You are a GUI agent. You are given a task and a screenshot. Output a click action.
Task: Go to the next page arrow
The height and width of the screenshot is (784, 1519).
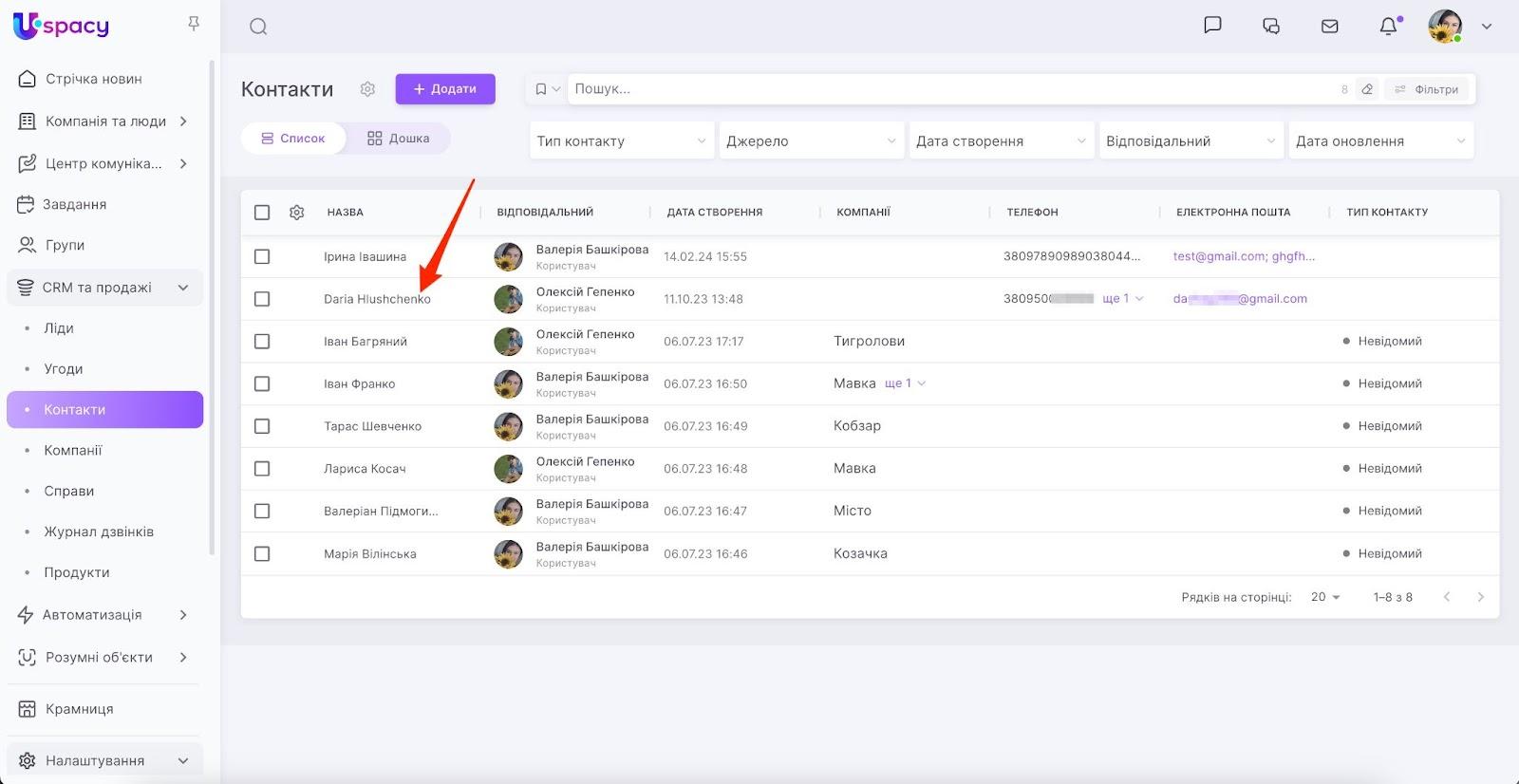(x=1480, y=597)
